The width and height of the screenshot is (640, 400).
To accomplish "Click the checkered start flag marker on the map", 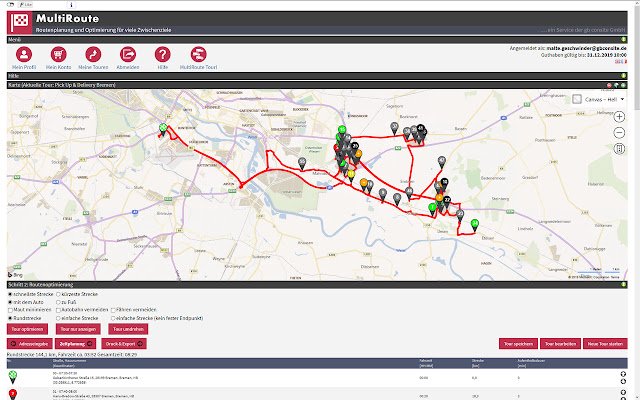I will pos(163,129).
